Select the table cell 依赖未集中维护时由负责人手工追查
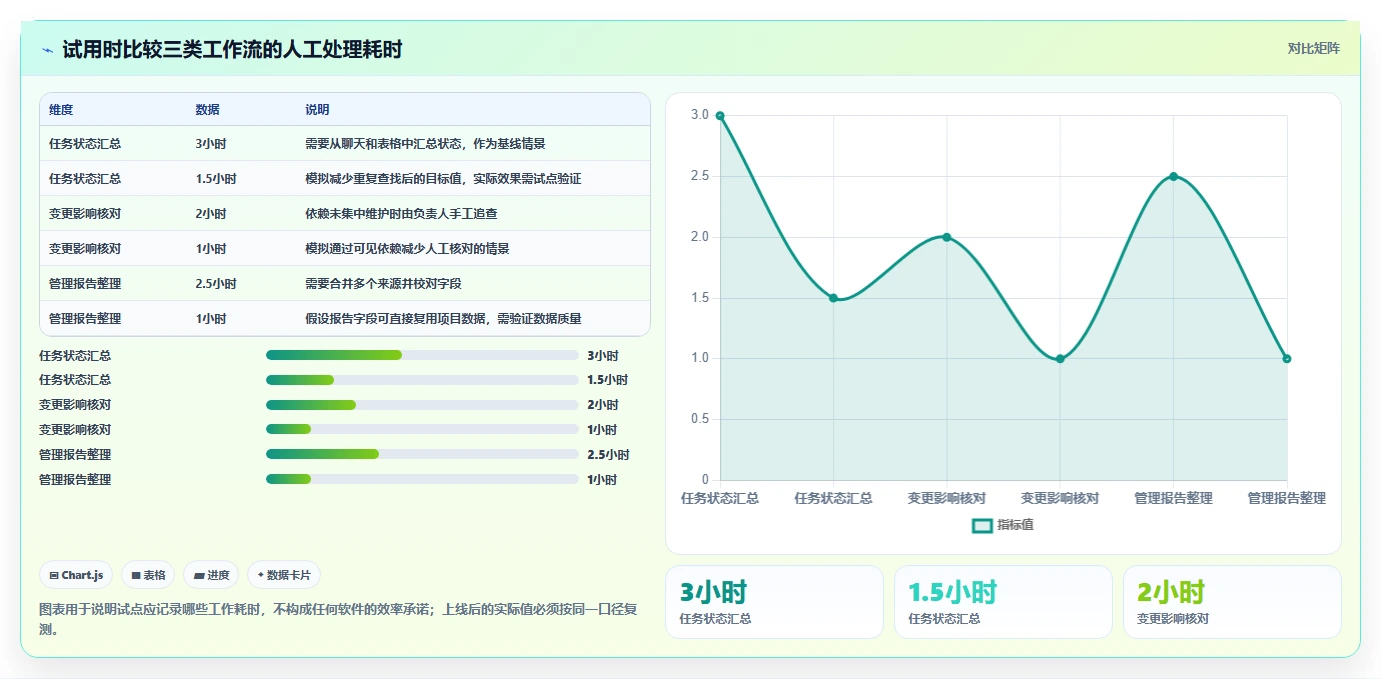This screenshot has width=1381, height=679. pyautogui.click(x=401, y=214)
